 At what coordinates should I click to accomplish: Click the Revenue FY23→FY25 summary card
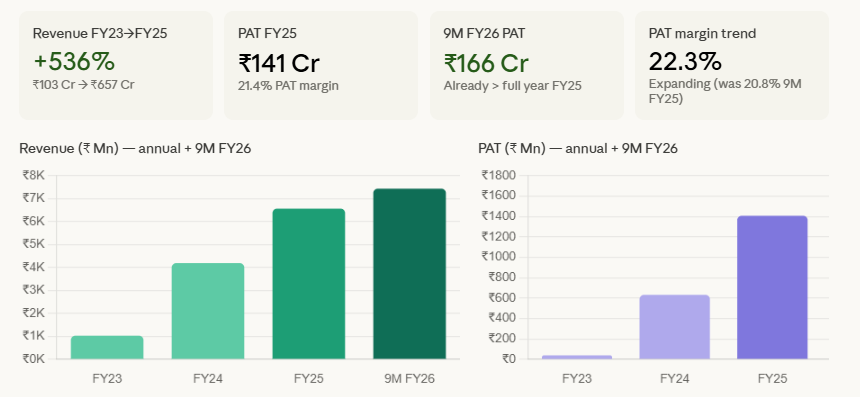click(x=116, y=65)
